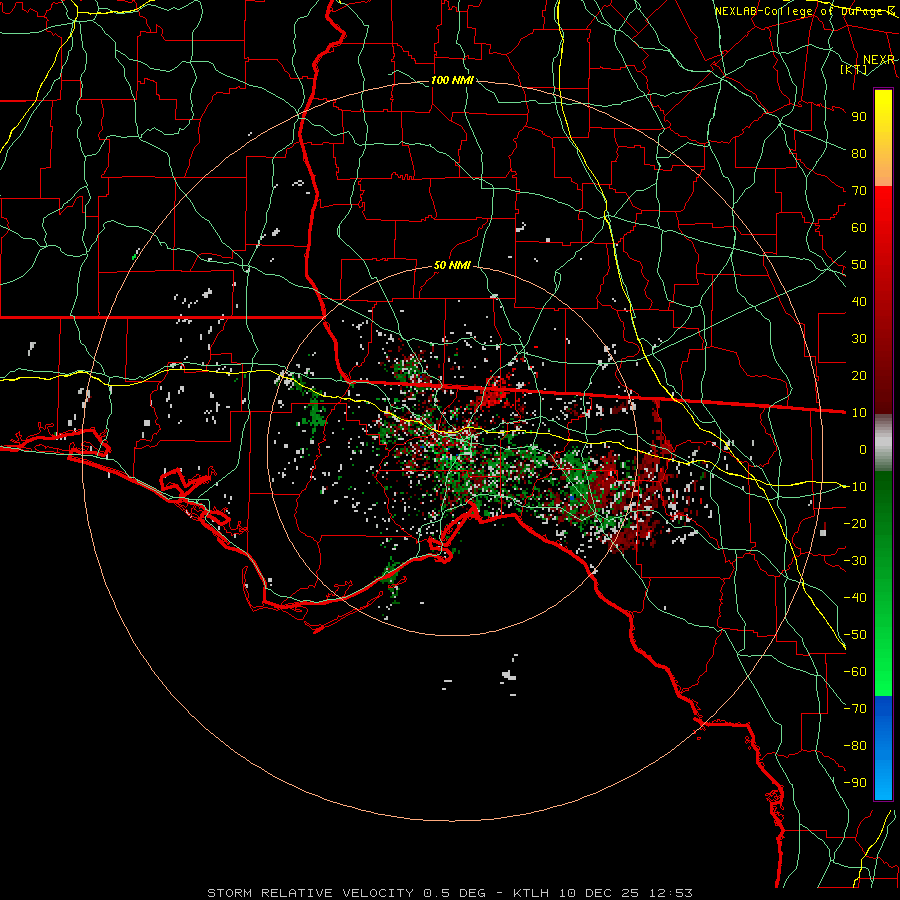Click the -70 value on the velocity scale
The image size is (900, 900).
(855, 709)
